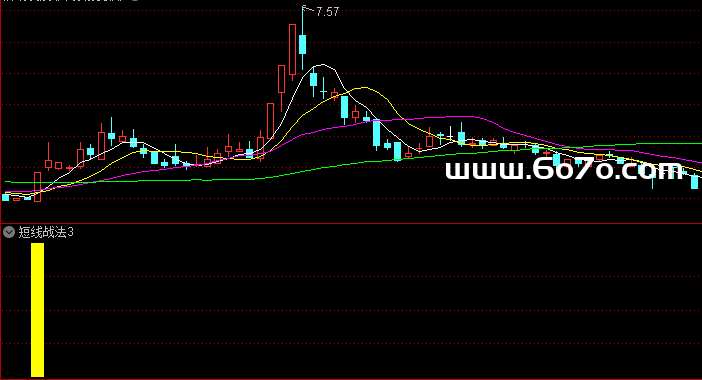Click the yellow moving average line hump
Image resolution: width=702 pixels, height=380 pixels.
tap(365, 88)
